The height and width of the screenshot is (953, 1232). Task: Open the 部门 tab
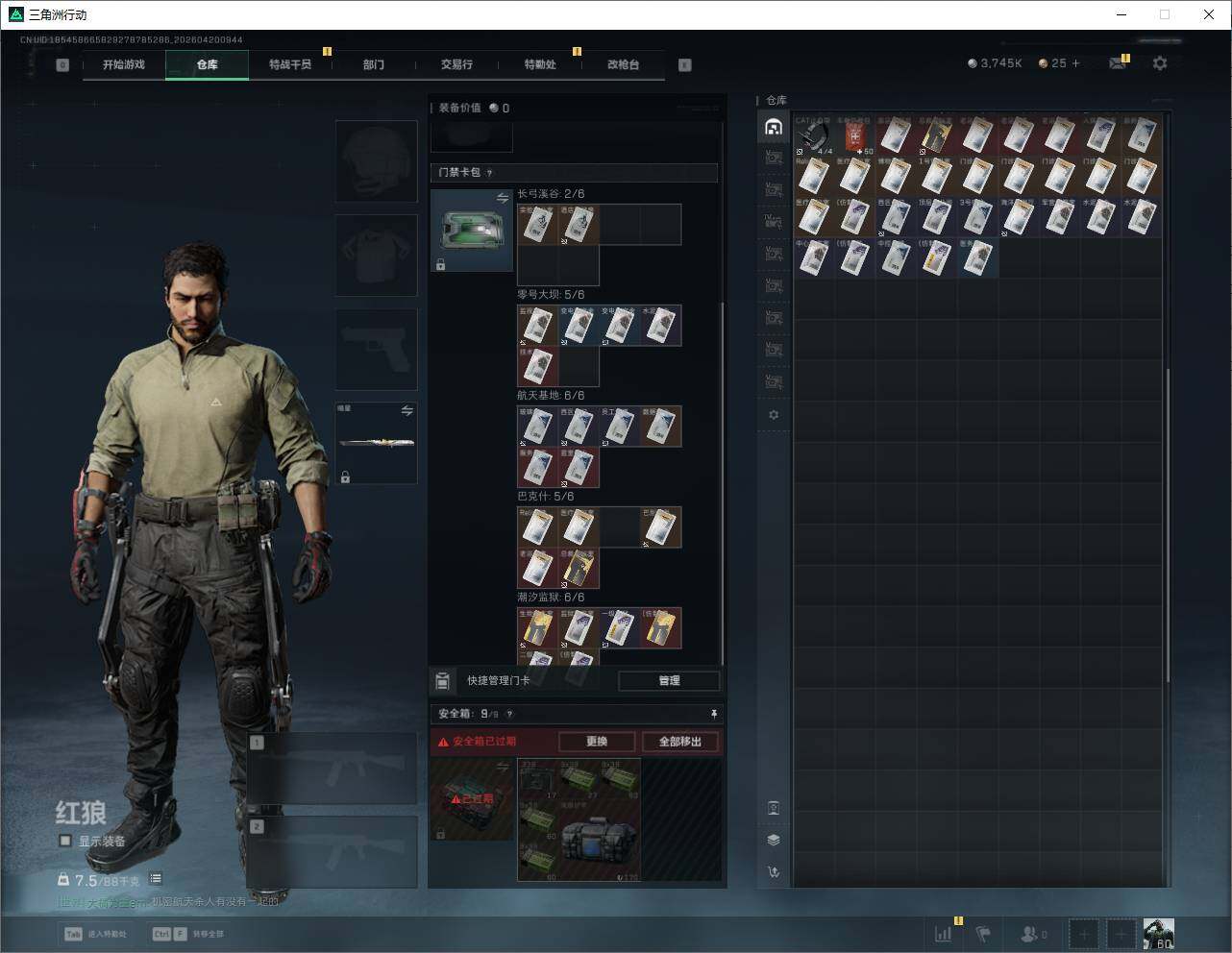[x=374, y=64]
